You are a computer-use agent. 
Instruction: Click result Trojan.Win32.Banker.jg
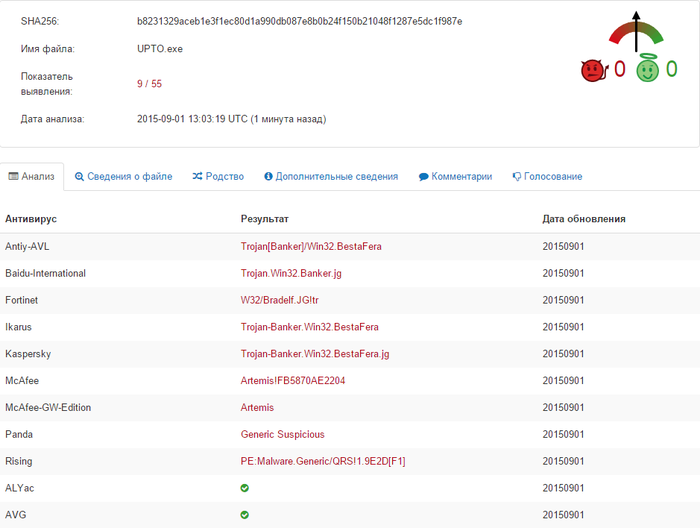291,273
